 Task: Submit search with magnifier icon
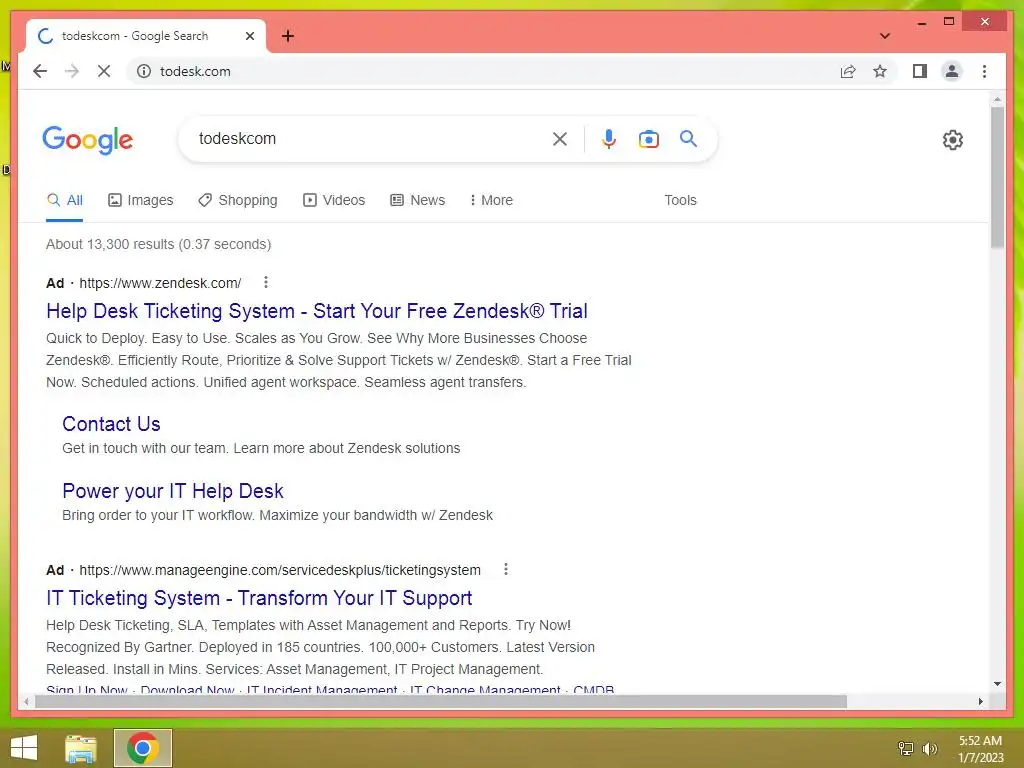688,138
